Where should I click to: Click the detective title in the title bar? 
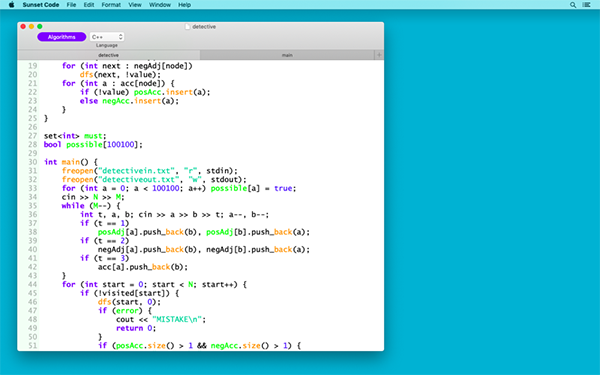[204, 27]
